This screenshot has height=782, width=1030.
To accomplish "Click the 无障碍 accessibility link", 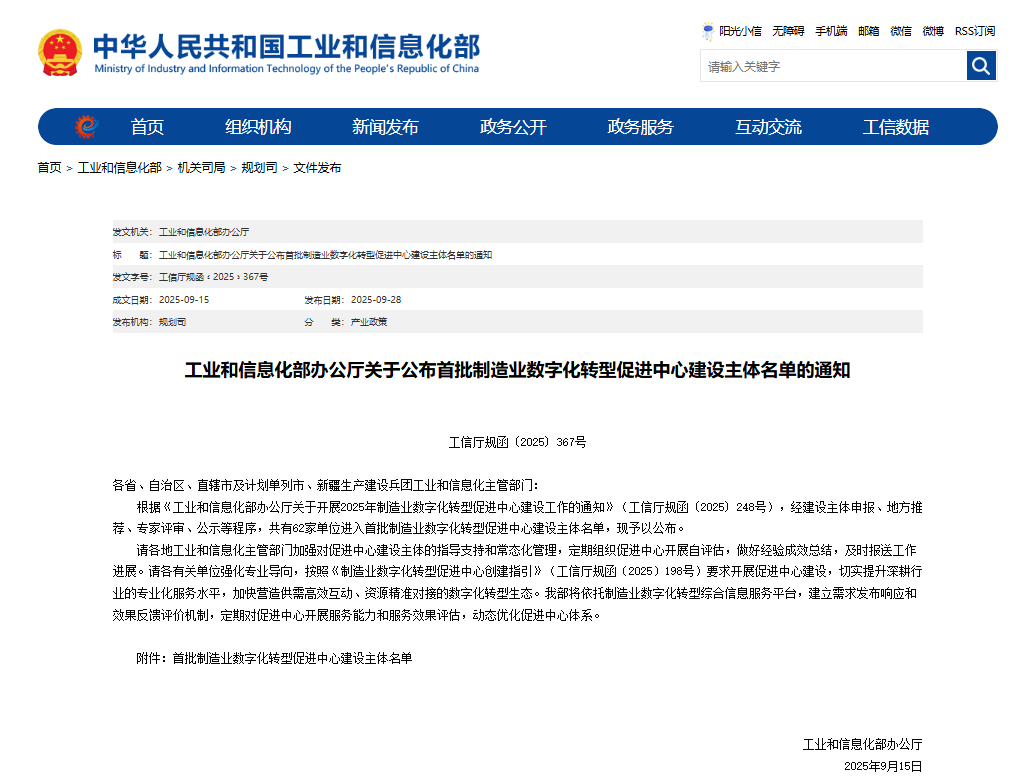I will pyautogui.click(x=788, y=31).
